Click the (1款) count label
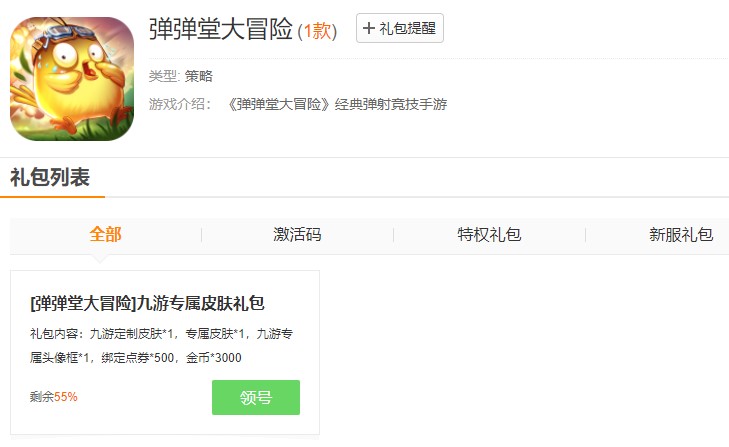This screenshot has width=729, height=447. pyautogui.click(x=317, y=32)
